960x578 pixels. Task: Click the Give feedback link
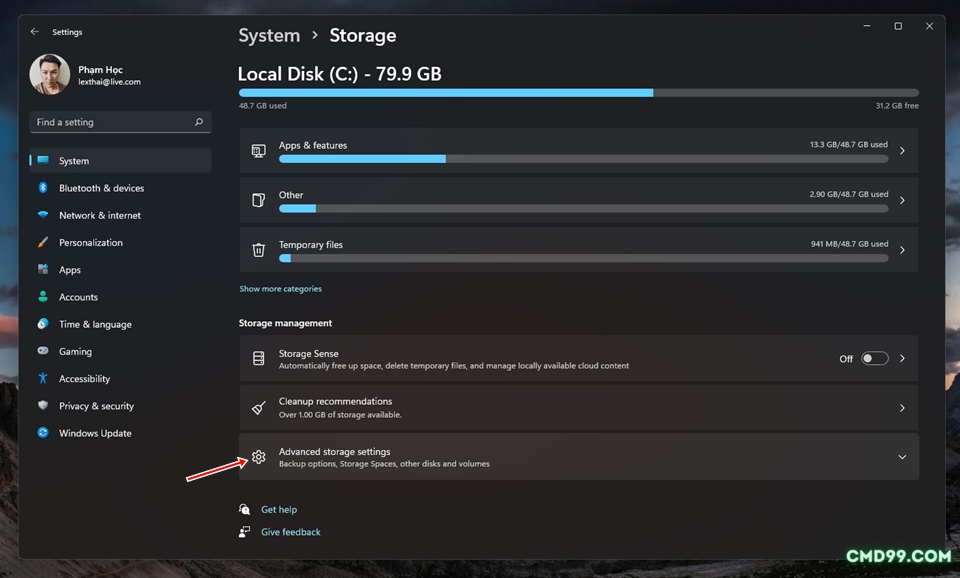[x=291, y=532]
